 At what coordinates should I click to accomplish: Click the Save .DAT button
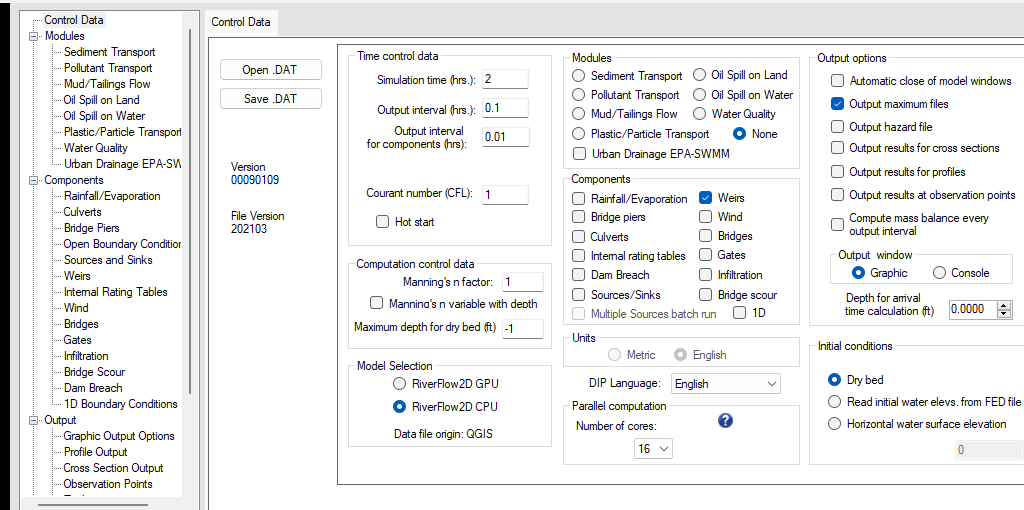tap(271, 99)
